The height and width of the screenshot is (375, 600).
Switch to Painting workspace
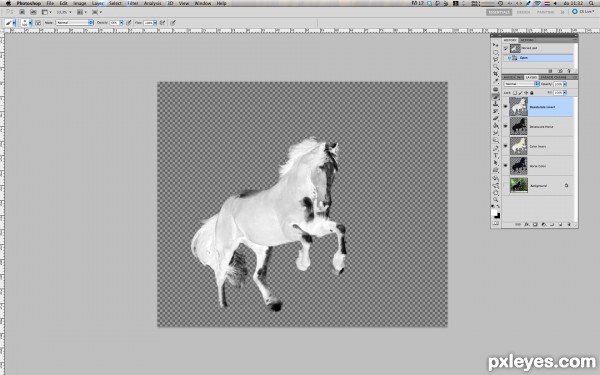[x=545, y=12]
